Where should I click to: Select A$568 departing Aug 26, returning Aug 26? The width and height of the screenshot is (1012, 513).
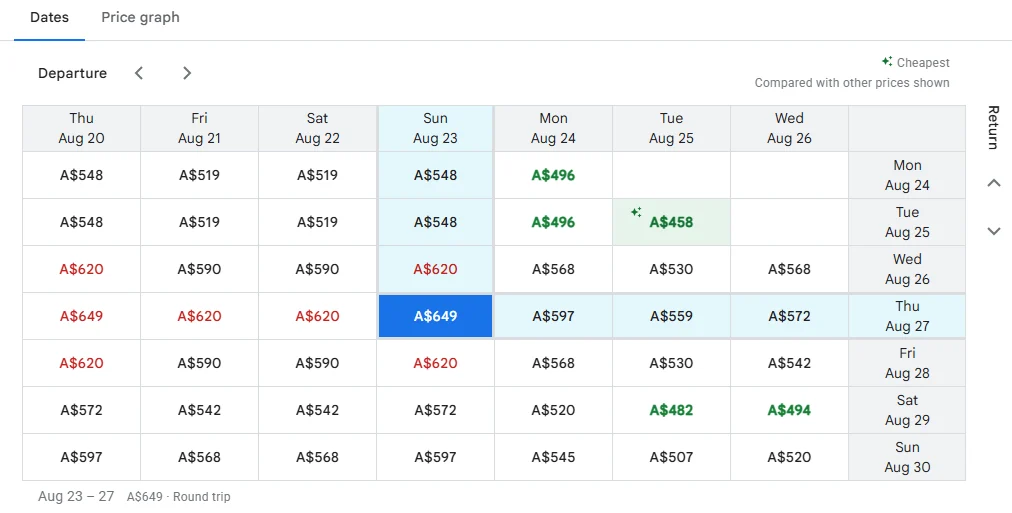(789, 269)
